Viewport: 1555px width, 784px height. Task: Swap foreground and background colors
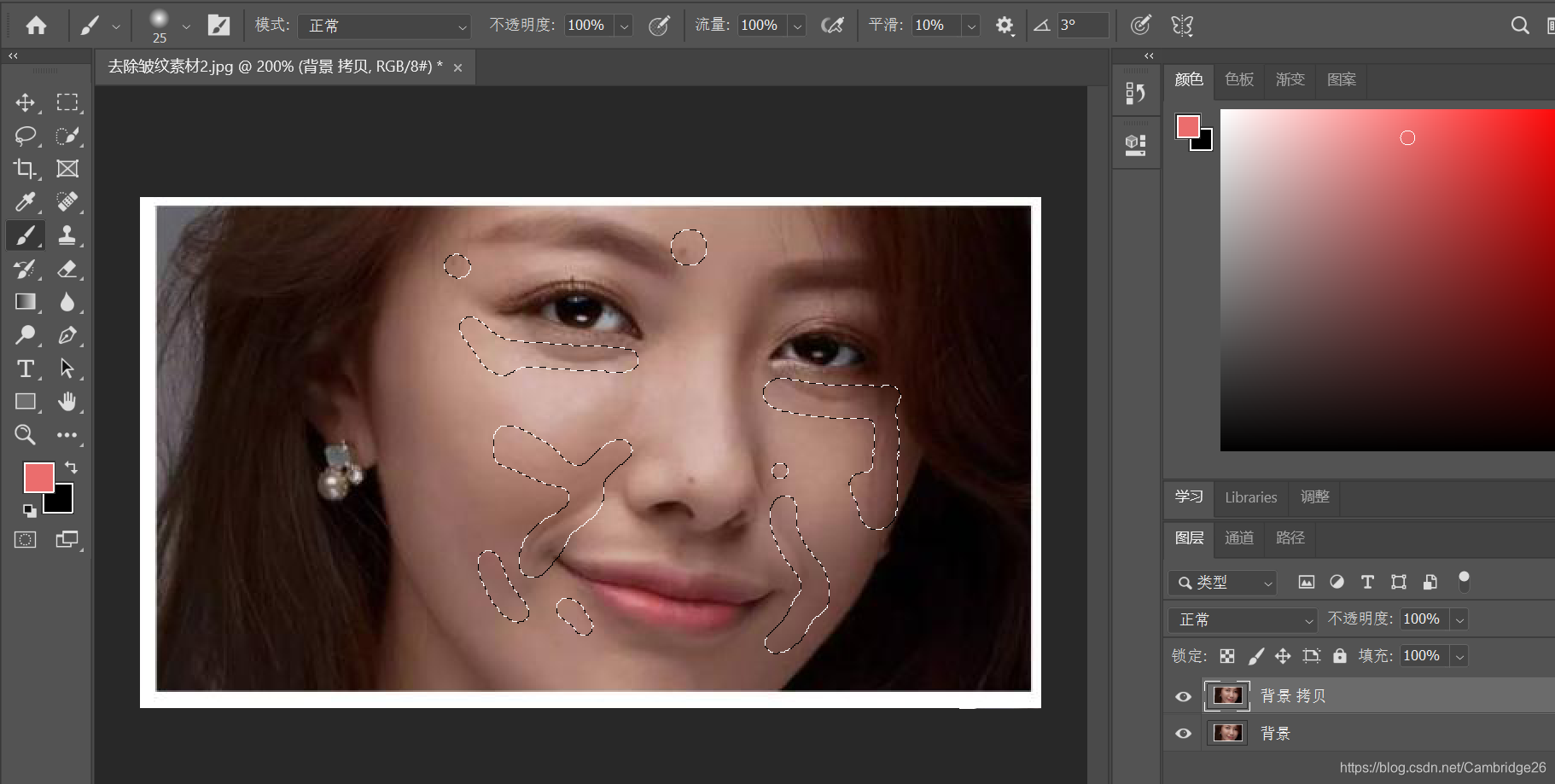point(72,467)
